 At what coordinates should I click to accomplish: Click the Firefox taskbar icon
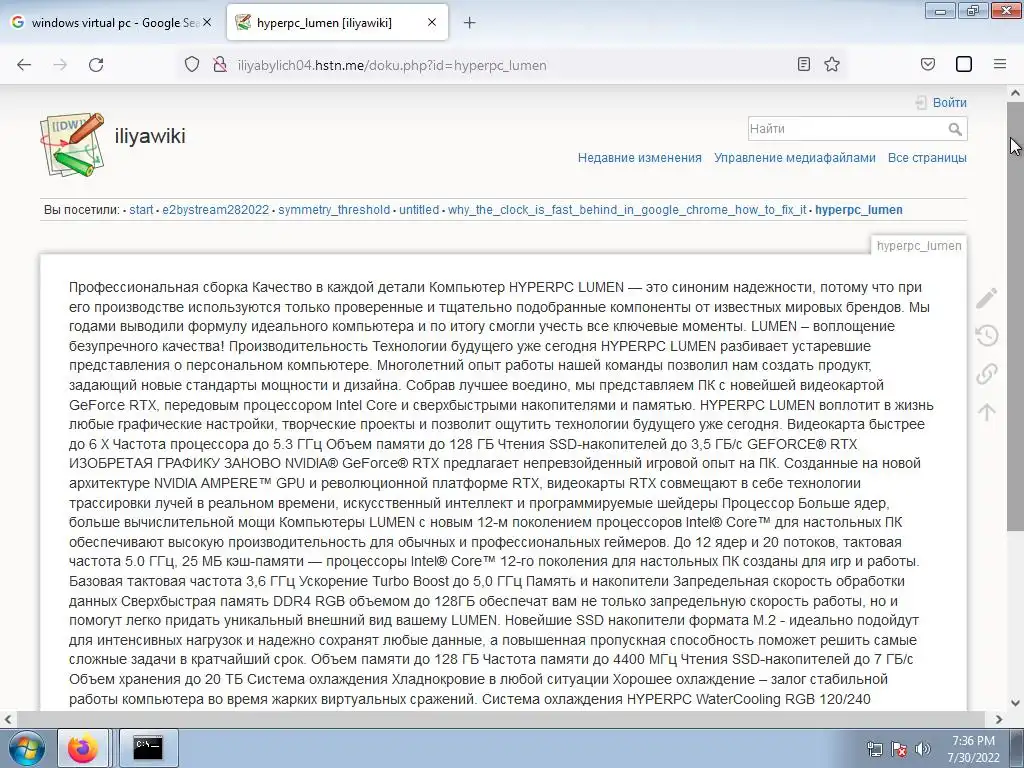coord(82,748)
